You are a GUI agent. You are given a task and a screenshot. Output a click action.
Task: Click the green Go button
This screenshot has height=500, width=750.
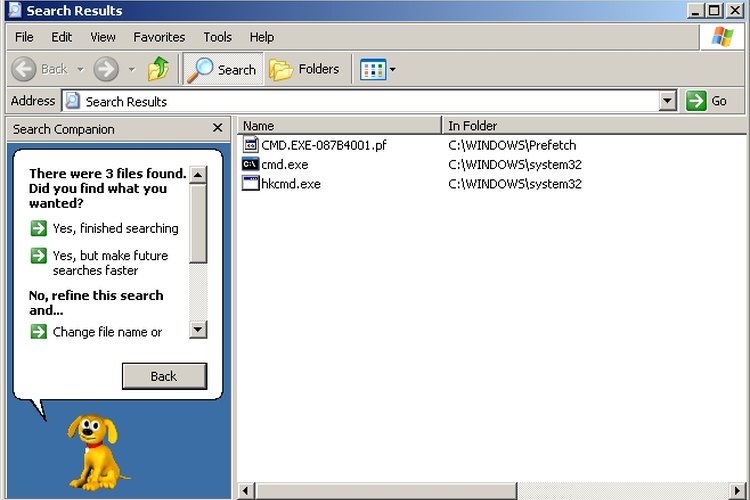(x=706, y=101)
